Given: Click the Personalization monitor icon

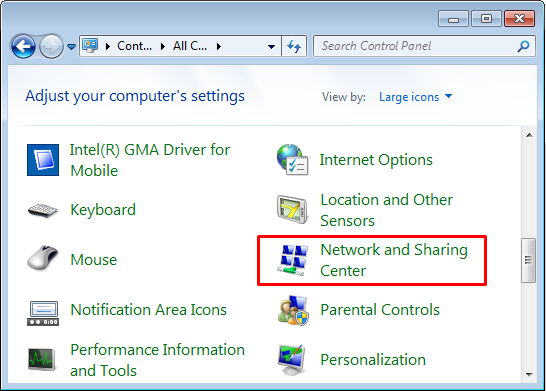Looking at the screenshot, I should [x=292, y=360].
